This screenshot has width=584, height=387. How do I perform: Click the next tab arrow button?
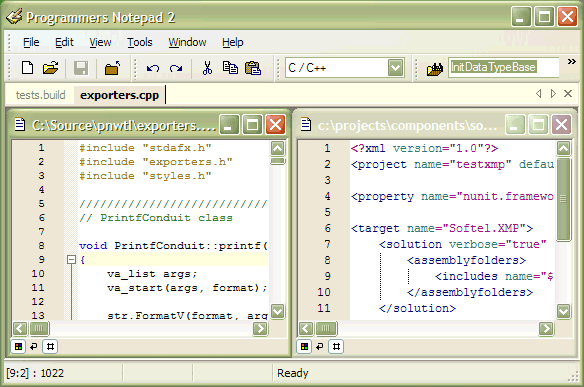(x=553, y=93)
